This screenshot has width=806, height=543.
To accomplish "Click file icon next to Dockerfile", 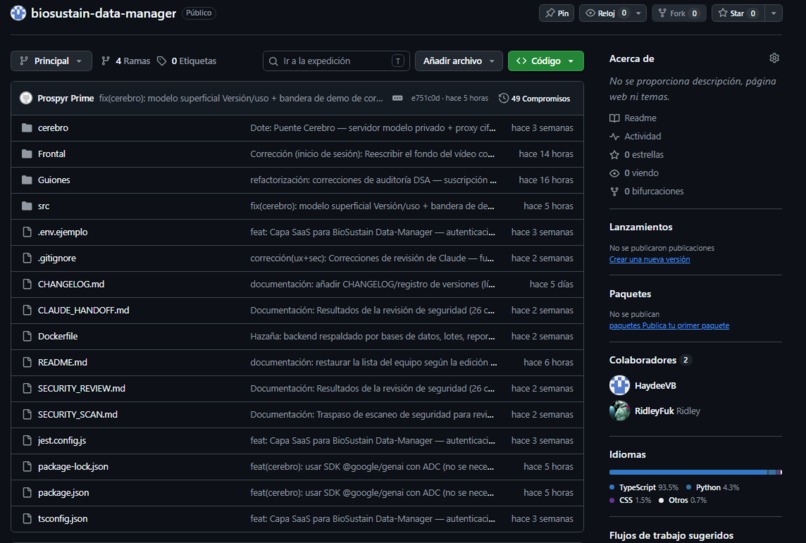I will (x=27, y=336).
